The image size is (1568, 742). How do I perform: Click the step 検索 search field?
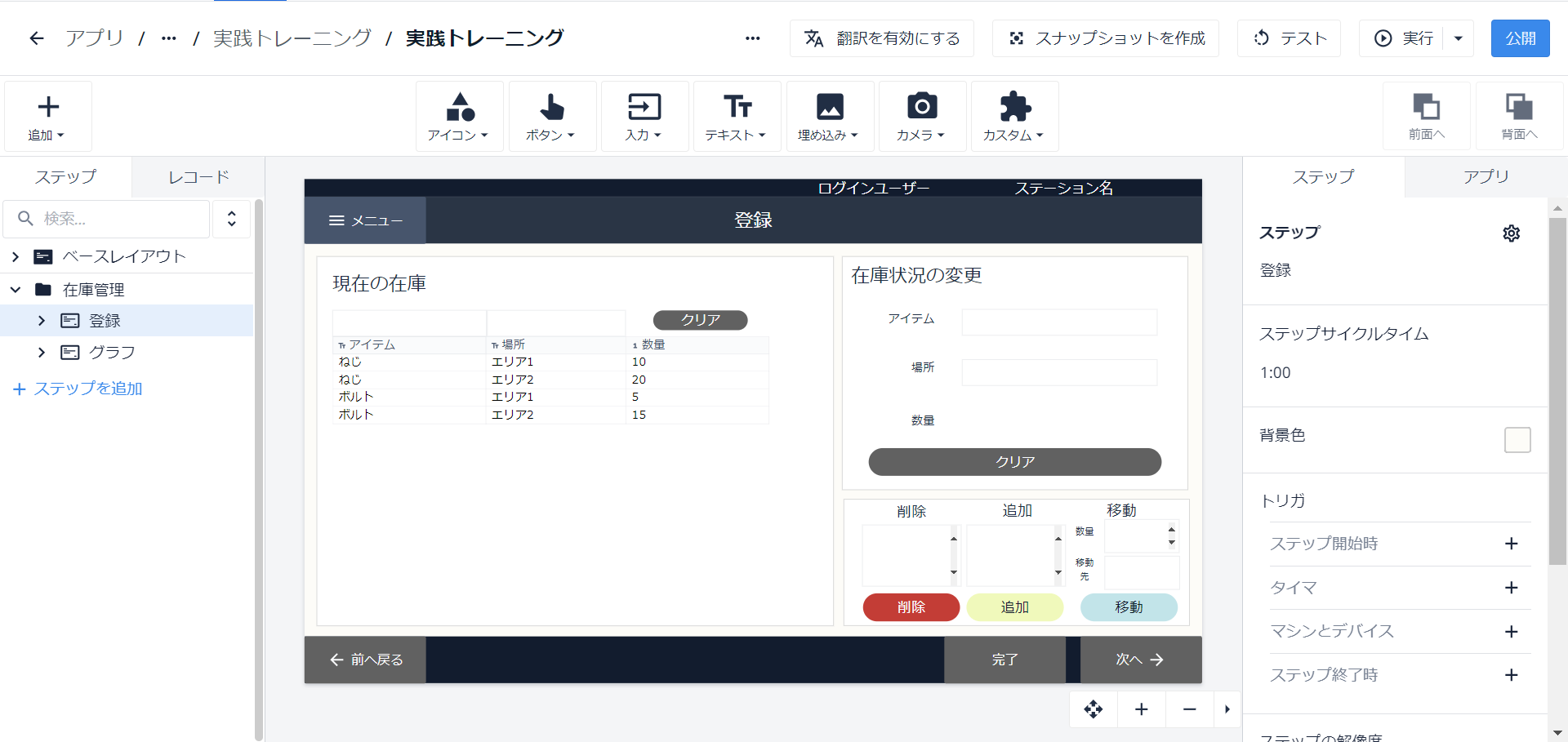coord(107,219)
